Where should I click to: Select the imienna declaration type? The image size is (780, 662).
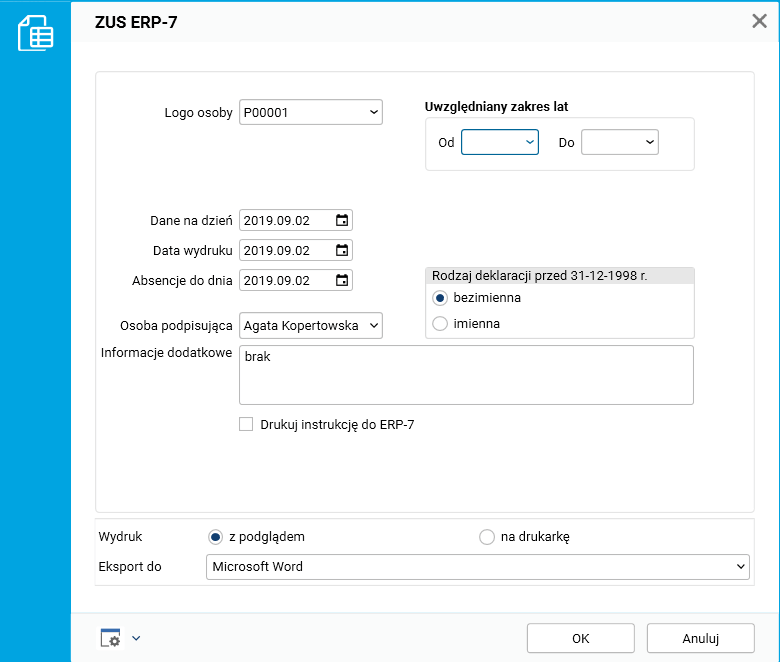pyautogui.click(x=439, y=324)
